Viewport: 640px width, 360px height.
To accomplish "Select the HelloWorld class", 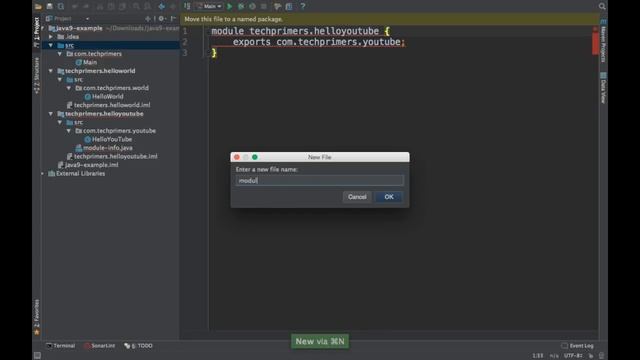I will pos(104,97).
